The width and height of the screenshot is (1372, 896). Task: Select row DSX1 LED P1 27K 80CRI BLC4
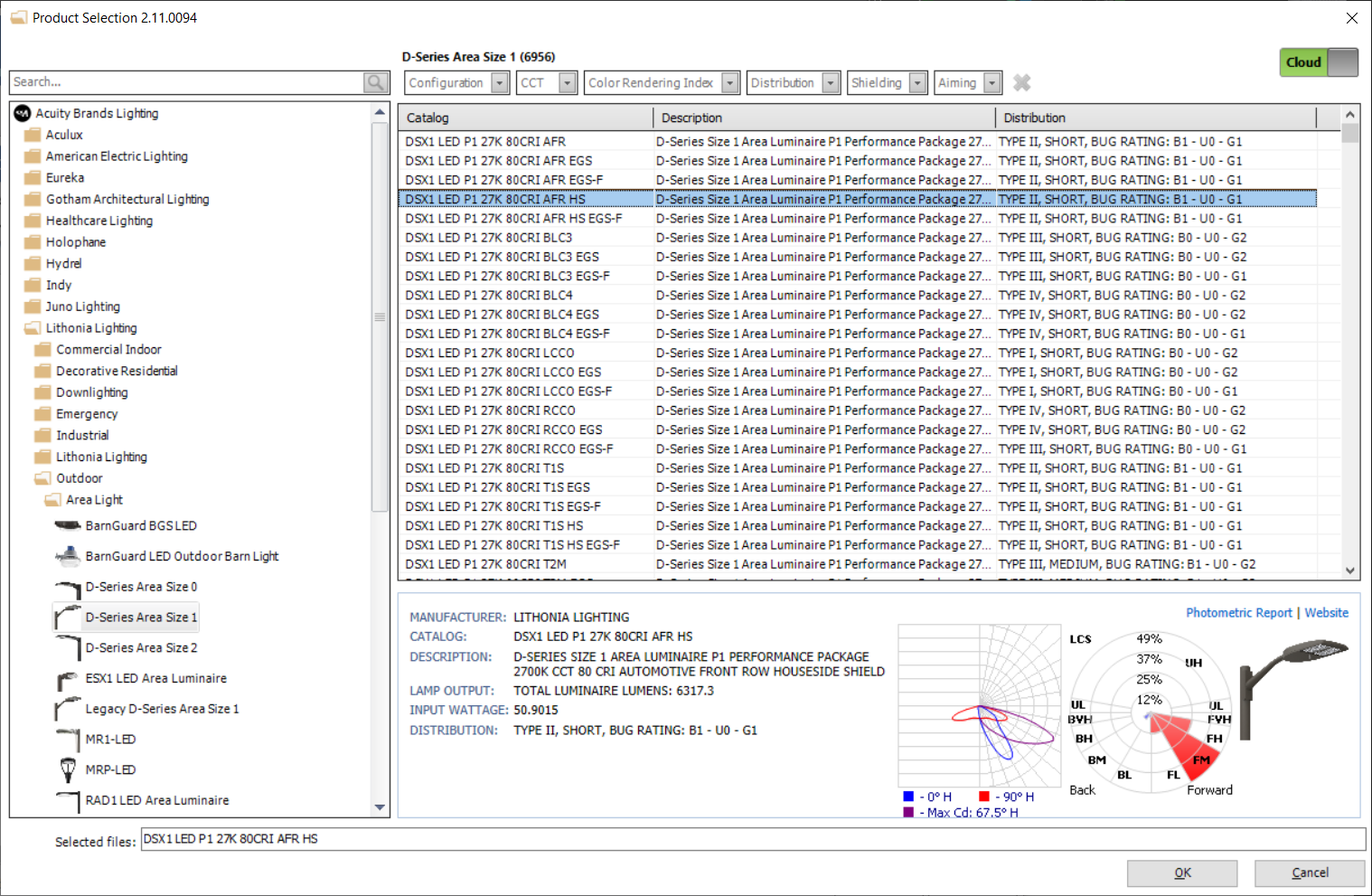[x=857, y=296]
